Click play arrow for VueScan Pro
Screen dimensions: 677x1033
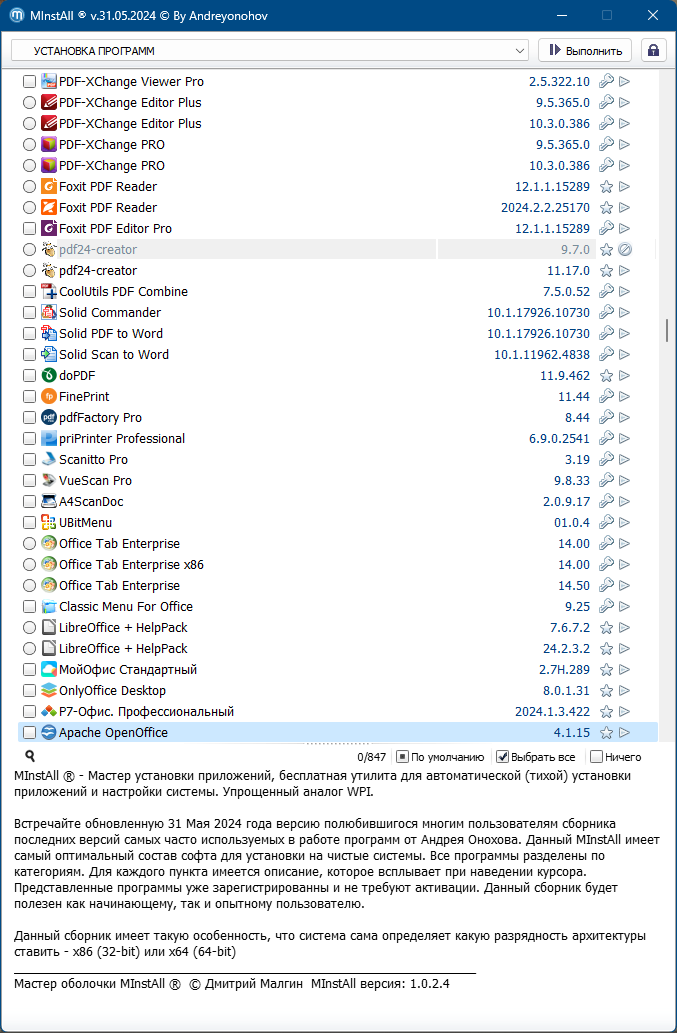coord(624,480)
